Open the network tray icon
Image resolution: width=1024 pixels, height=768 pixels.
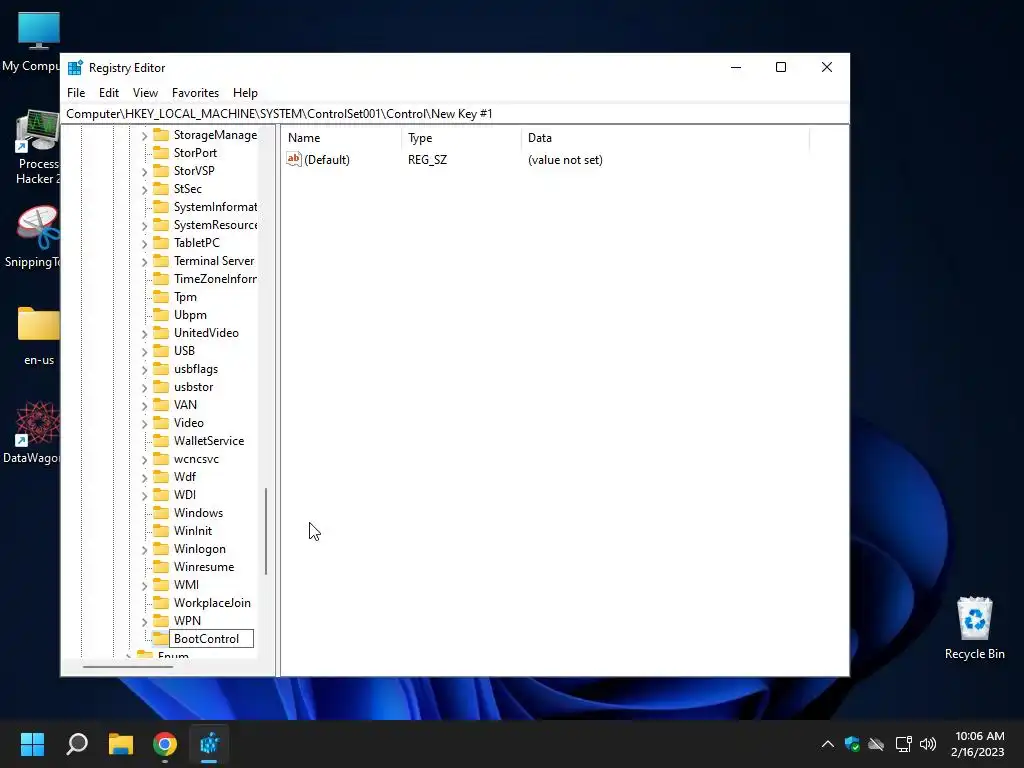(903, 744)
